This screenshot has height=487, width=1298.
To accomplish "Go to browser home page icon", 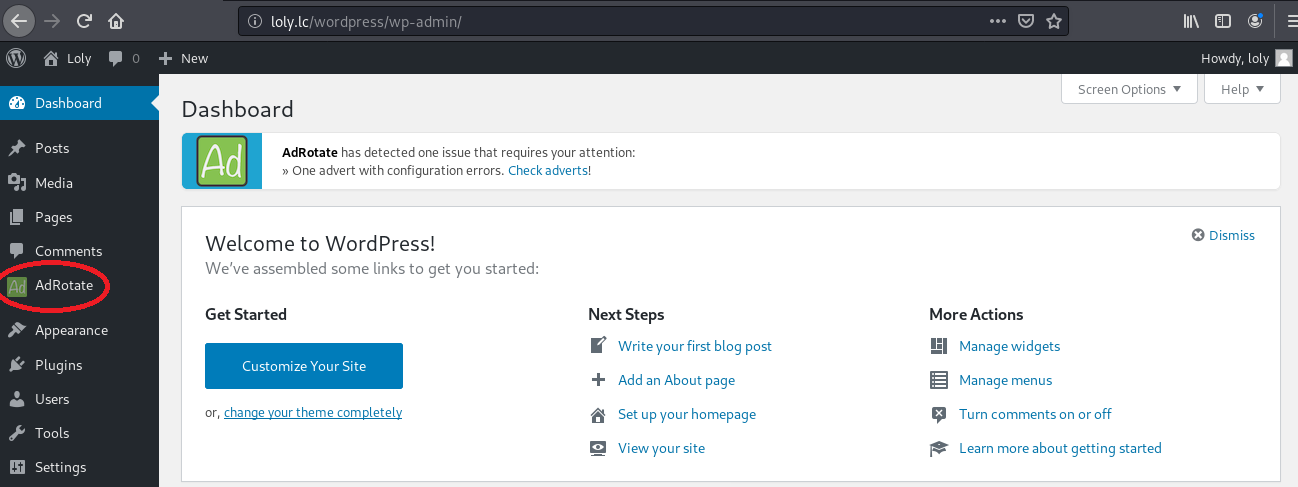I will click(x=116, y=20).
